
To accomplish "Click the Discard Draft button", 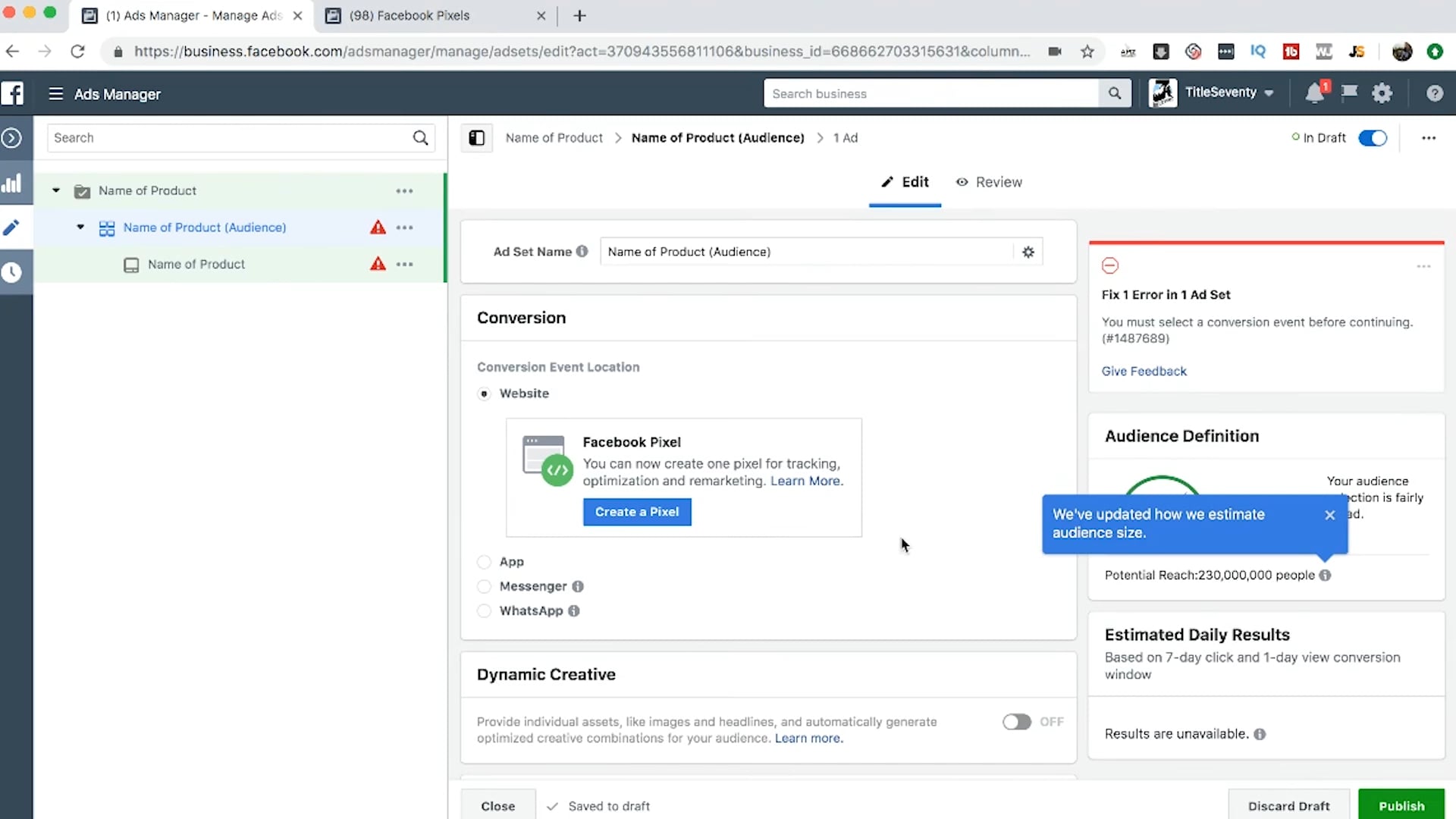I will click(1289, 805).
